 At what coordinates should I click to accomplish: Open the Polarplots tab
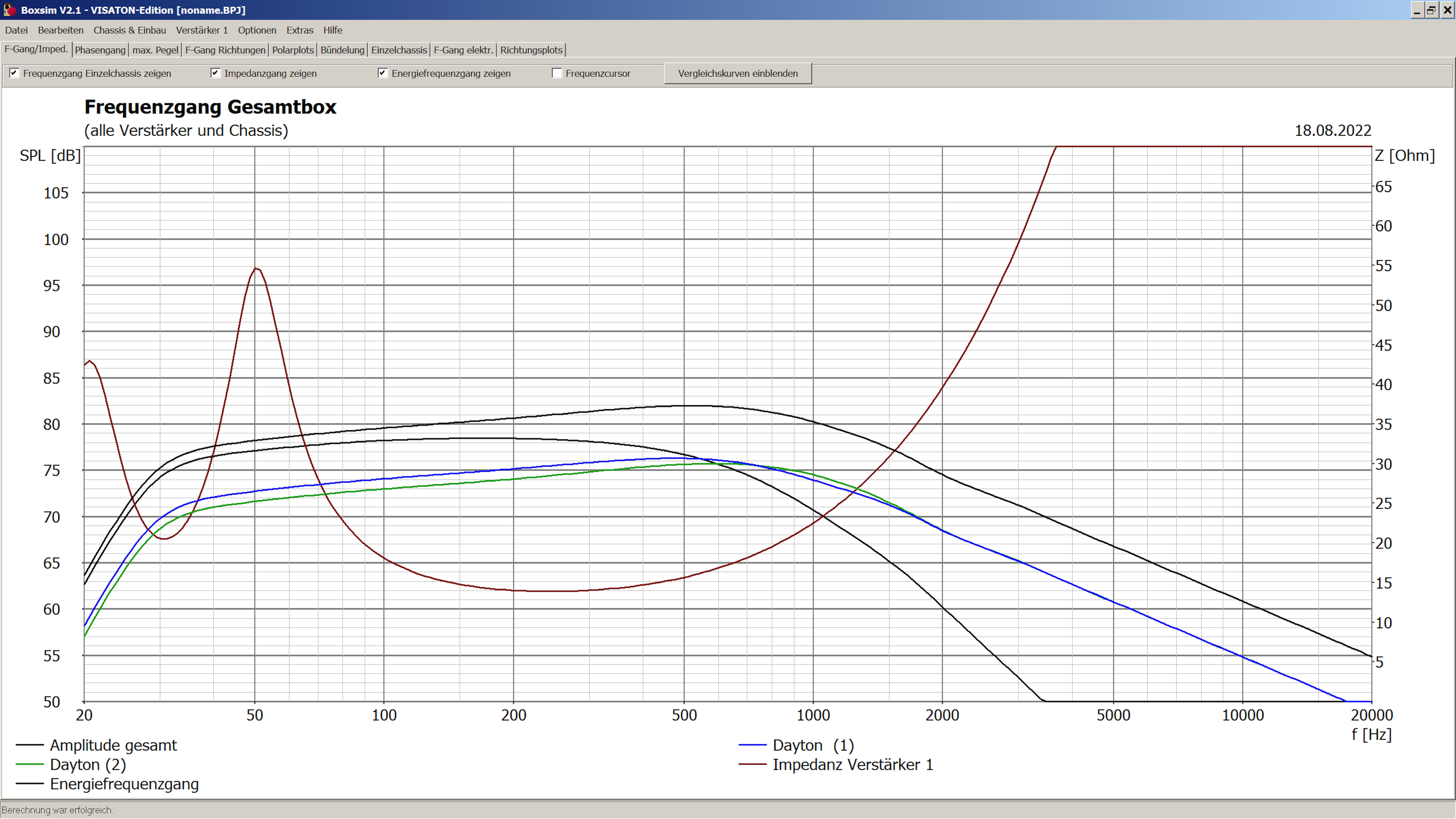point(293,50)
